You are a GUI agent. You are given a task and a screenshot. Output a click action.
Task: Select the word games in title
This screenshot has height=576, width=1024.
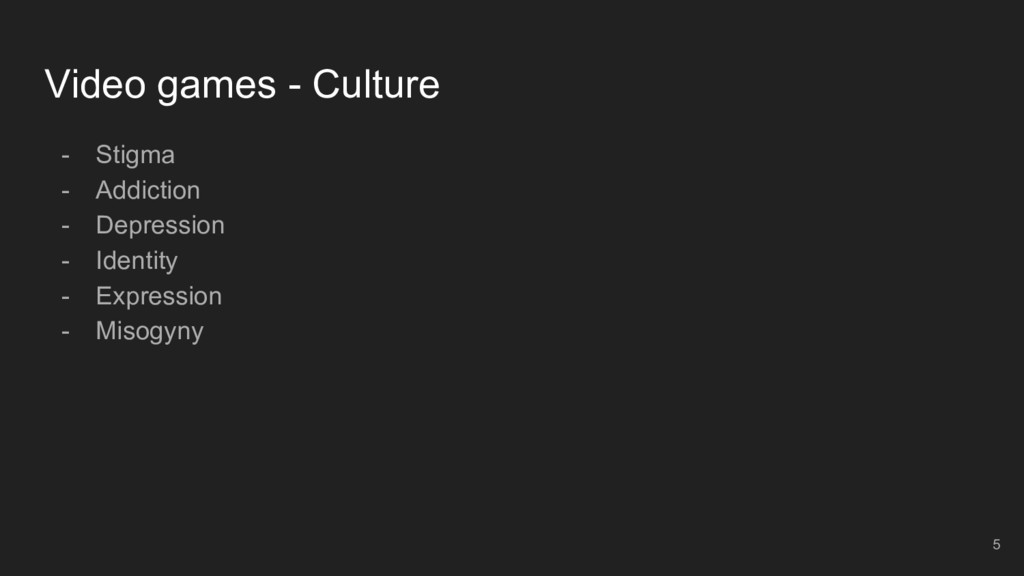(216, 88)
